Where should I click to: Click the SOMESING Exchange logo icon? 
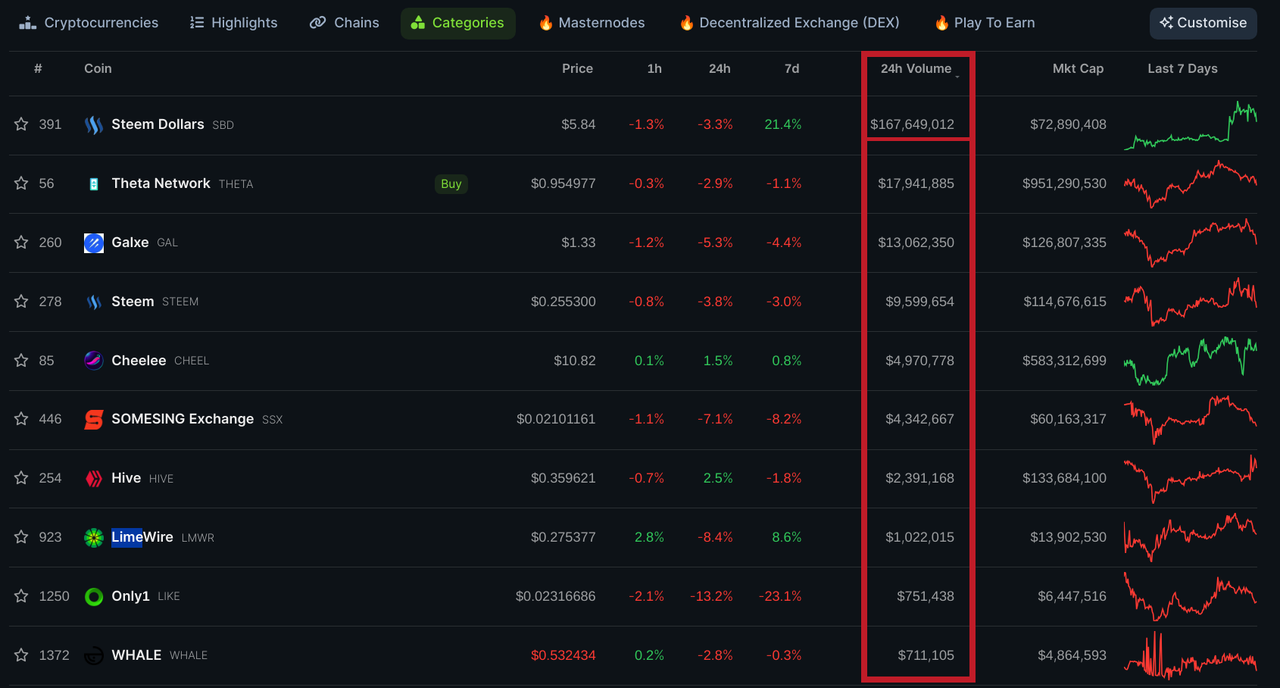point(94,420)
